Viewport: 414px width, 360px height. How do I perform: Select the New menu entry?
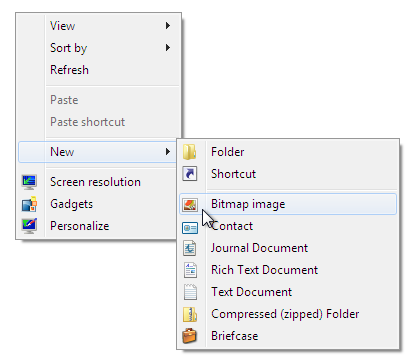point(98,152)
